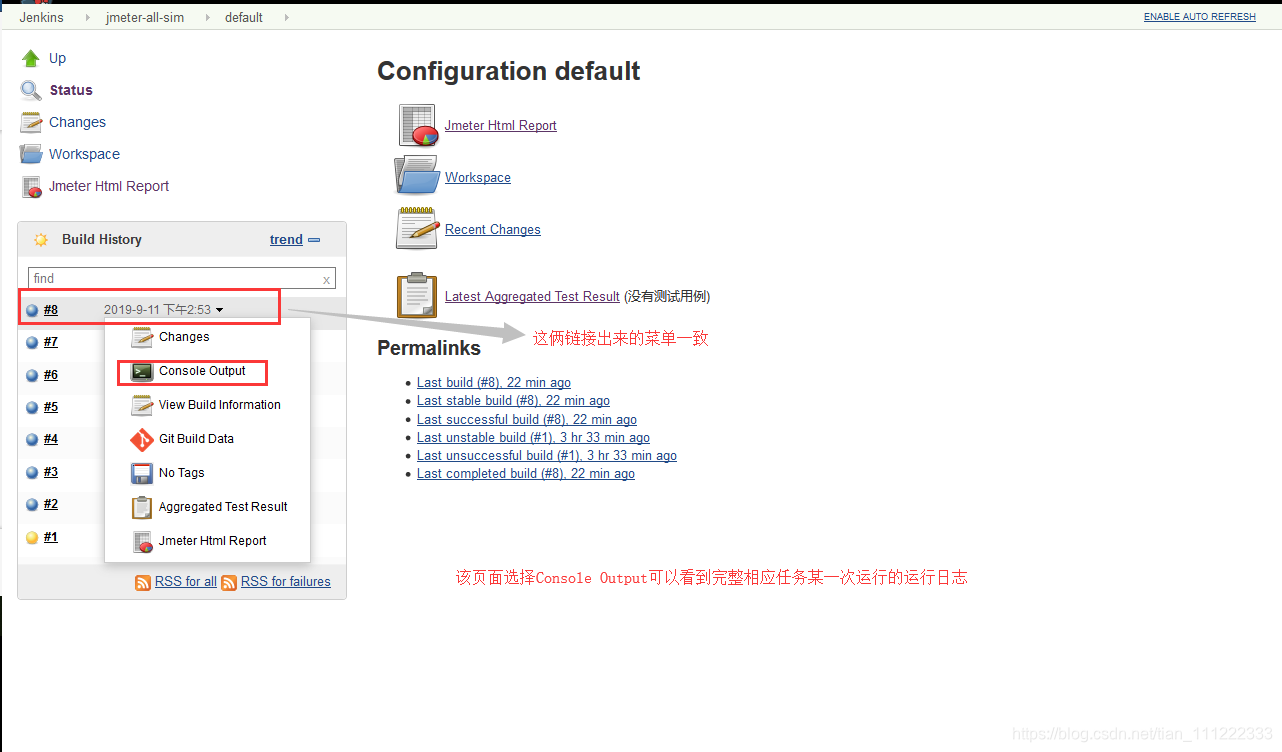
Task: Open Status in the sidebar
Action: [x=71, y=90]
